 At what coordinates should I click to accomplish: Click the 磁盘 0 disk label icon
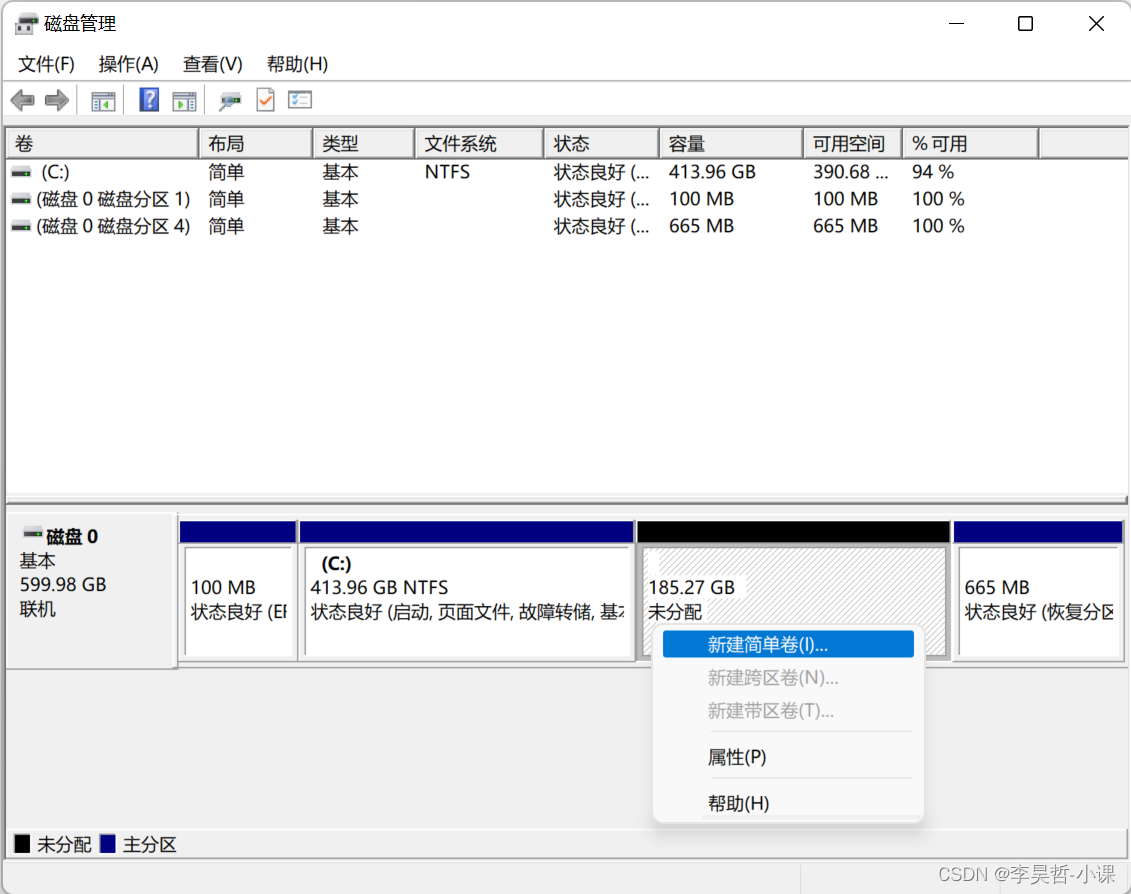point(32,534)
